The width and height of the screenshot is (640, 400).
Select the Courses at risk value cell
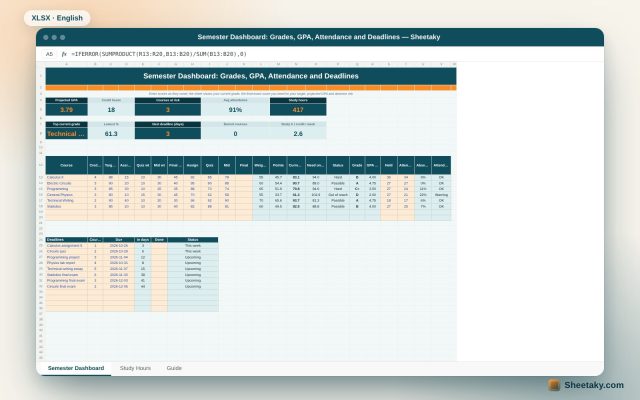click(x=168, y=109)
